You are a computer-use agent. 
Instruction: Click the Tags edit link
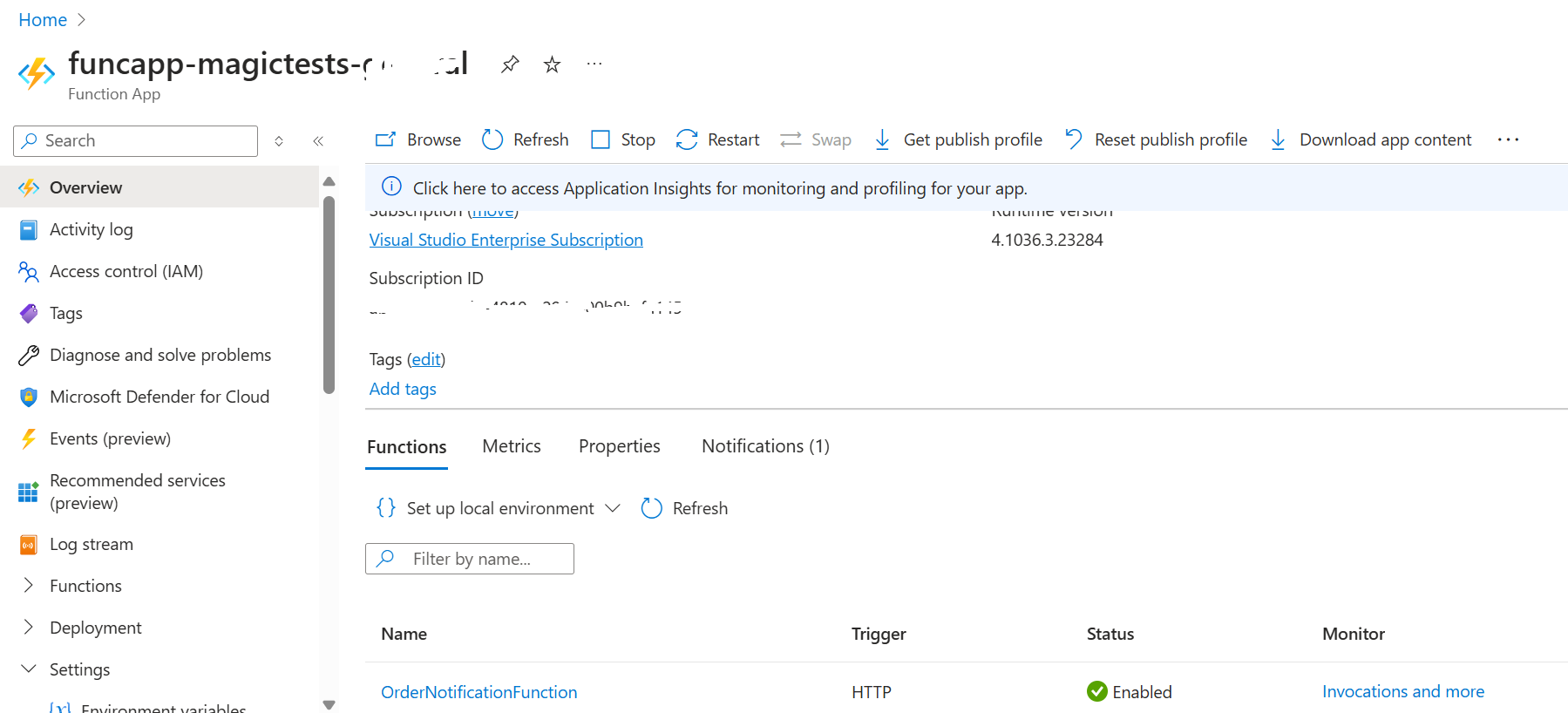click(426, 359)
